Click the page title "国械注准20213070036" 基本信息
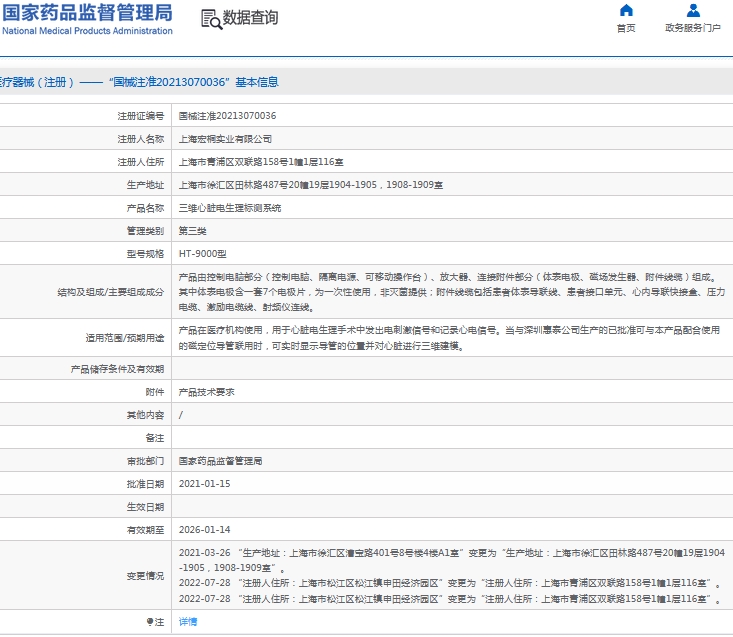 pos(194,82)
